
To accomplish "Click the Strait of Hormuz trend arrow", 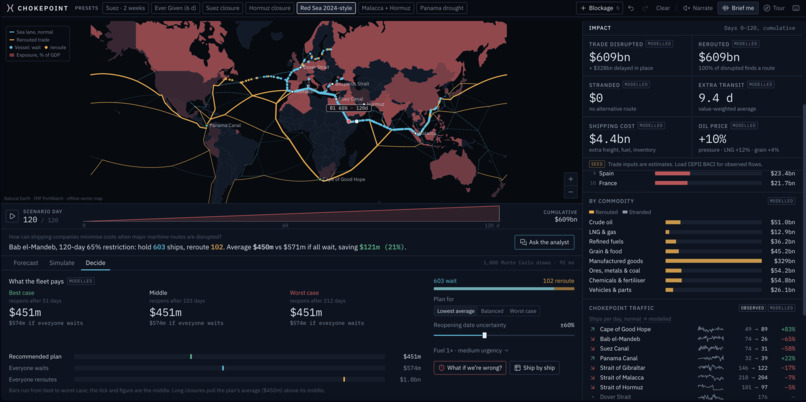I will coord(593,387).
